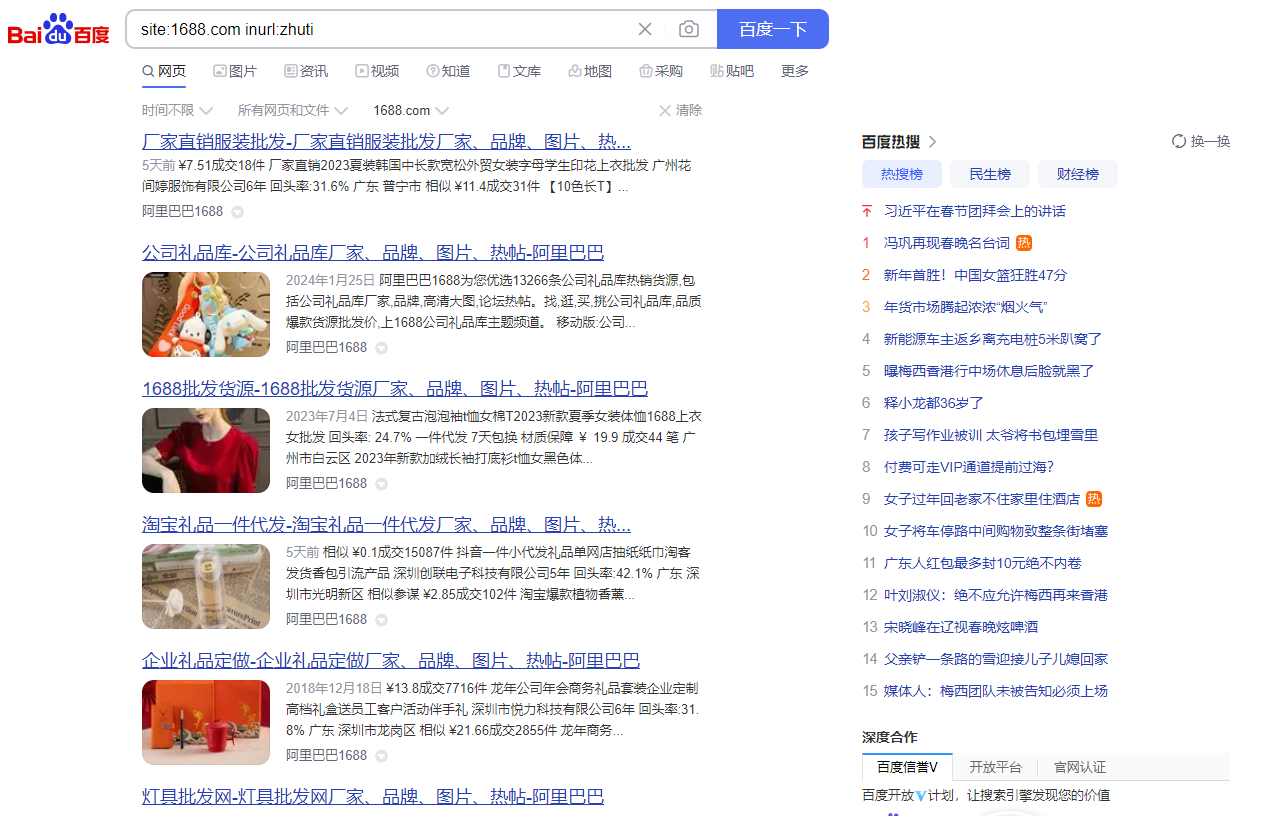The image size is (1265, 816).
Task: Click the 阿里巴巴1688 source under 厂家直销服装批发
Action: 183,212
